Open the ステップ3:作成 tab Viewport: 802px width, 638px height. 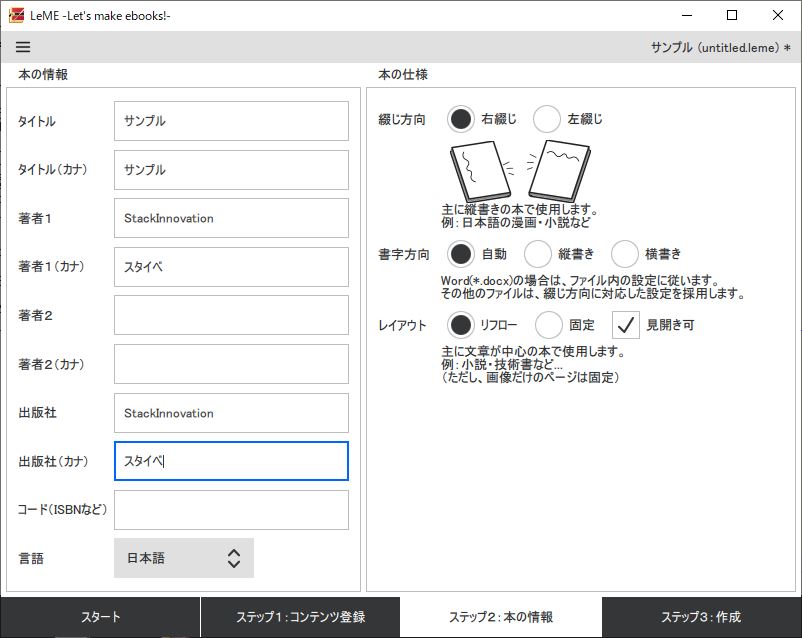(702, 617)
